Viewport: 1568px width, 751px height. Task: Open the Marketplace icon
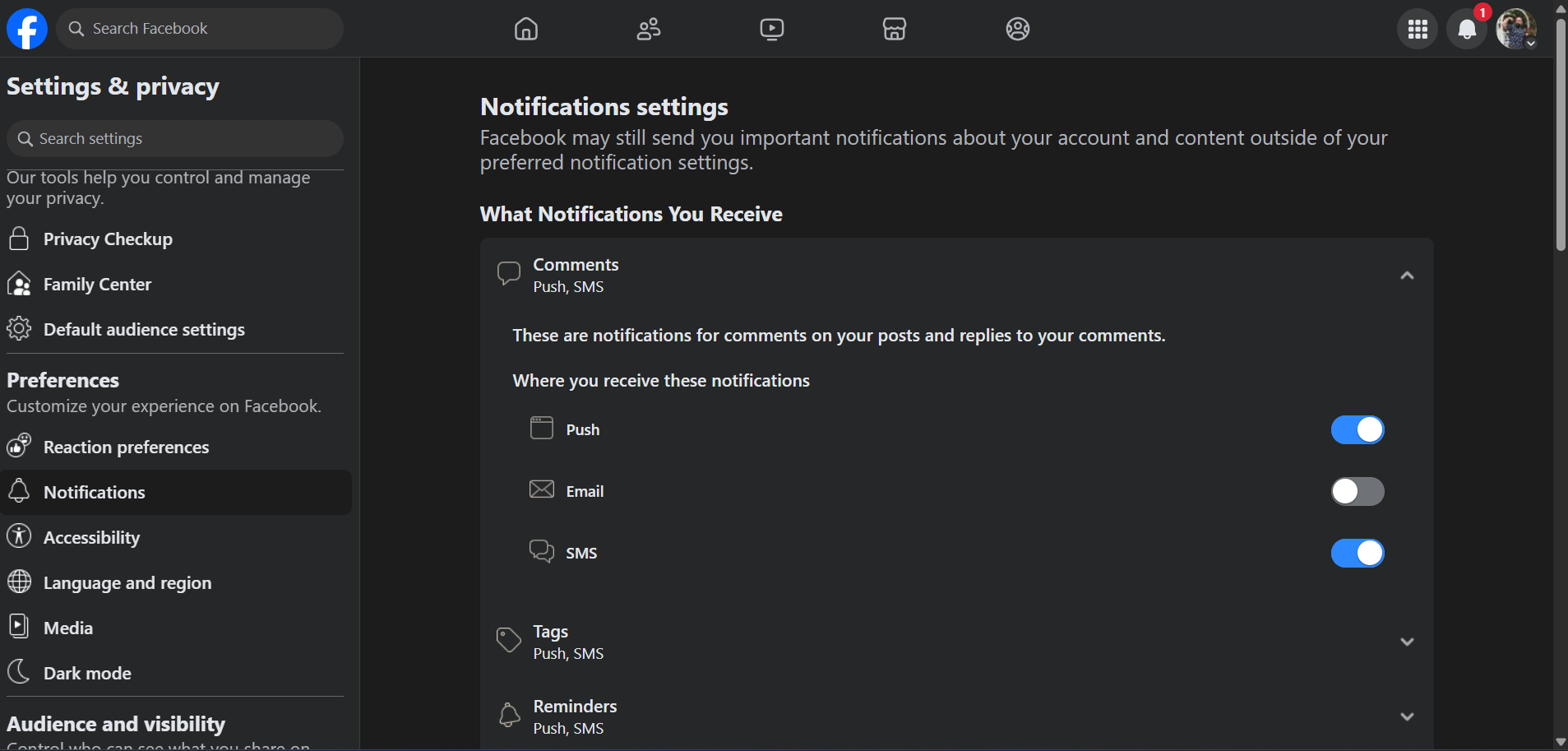tap(895, 29)
